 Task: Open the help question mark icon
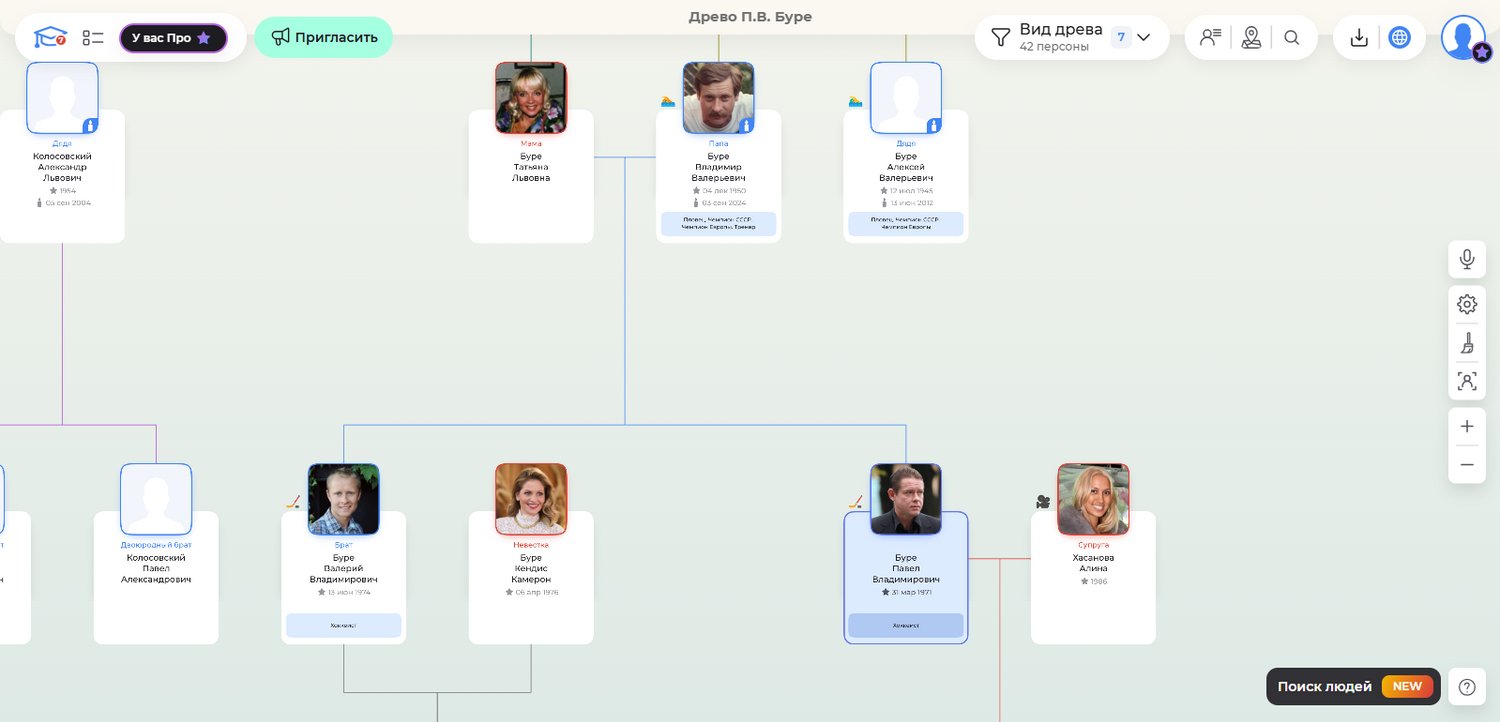(1467, 687)
